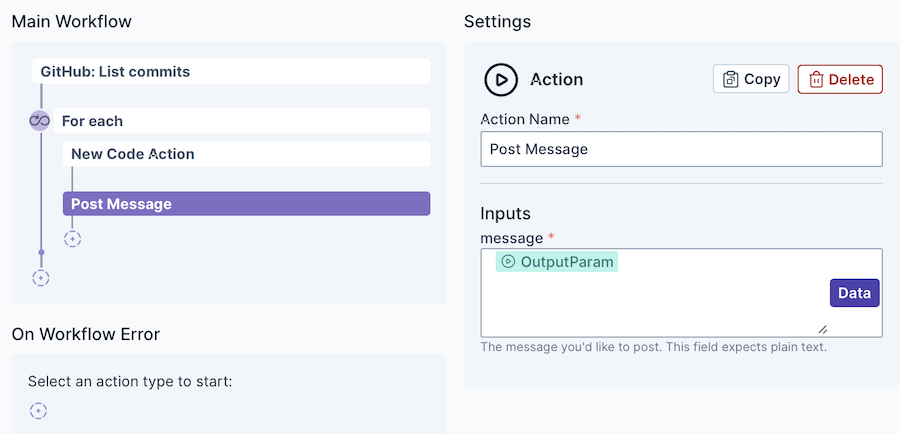Image resolution: width=900 pixels, height=434 pixels.
Task: Click the clipboard icon on the Copy button
Action: click(731, 79)
